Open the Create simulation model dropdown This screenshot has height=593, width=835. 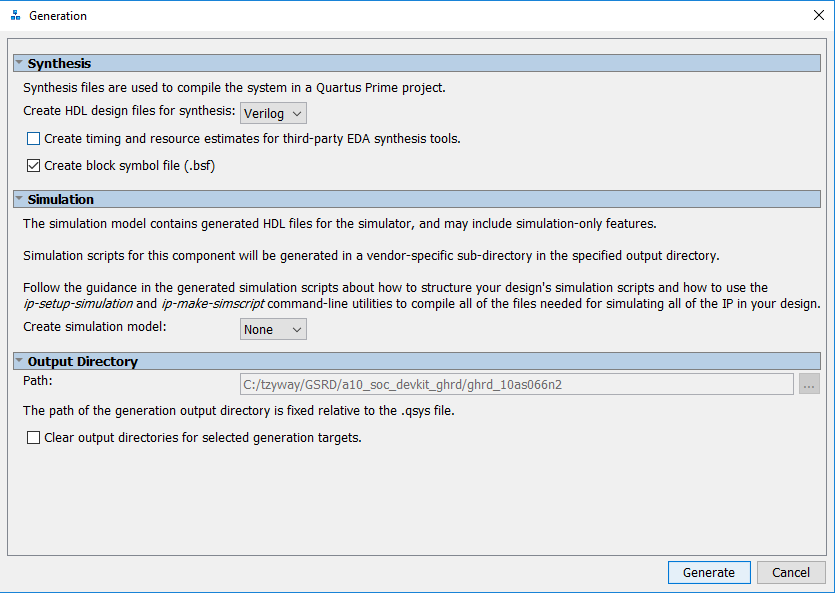(x=273, y=329)
